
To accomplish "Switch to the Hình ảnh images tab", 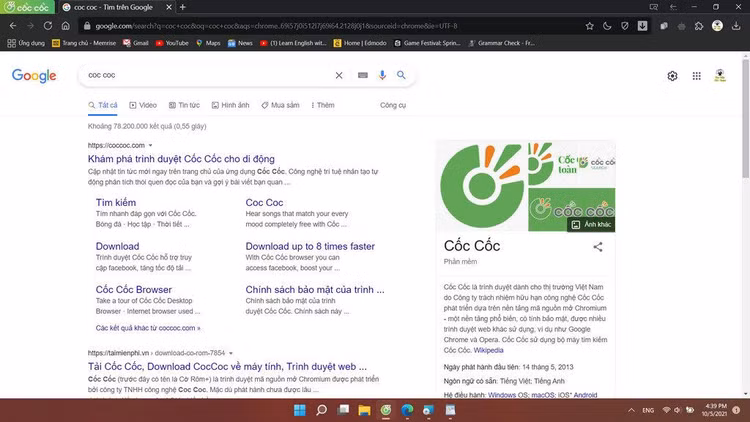I will point(229,105).
